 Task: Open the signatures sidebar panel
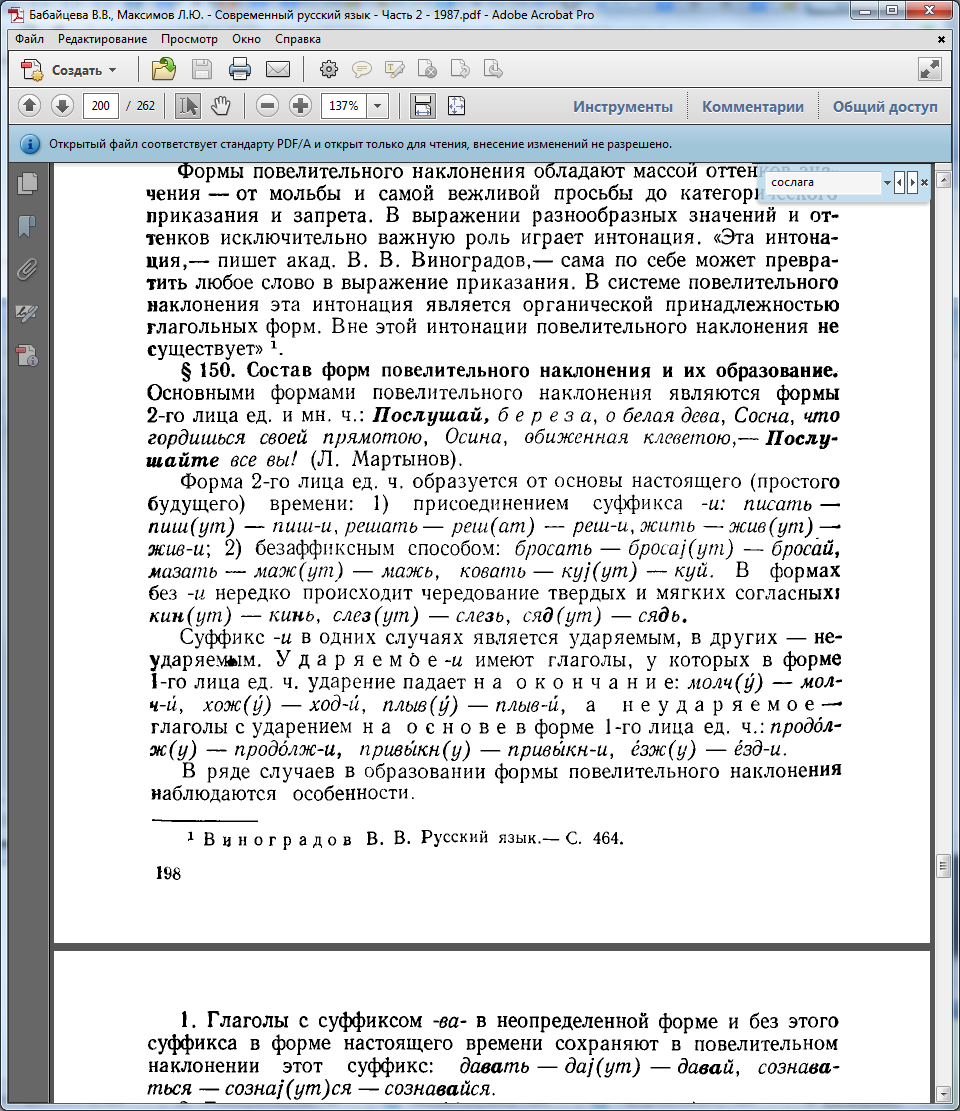[x=27, y=312]
